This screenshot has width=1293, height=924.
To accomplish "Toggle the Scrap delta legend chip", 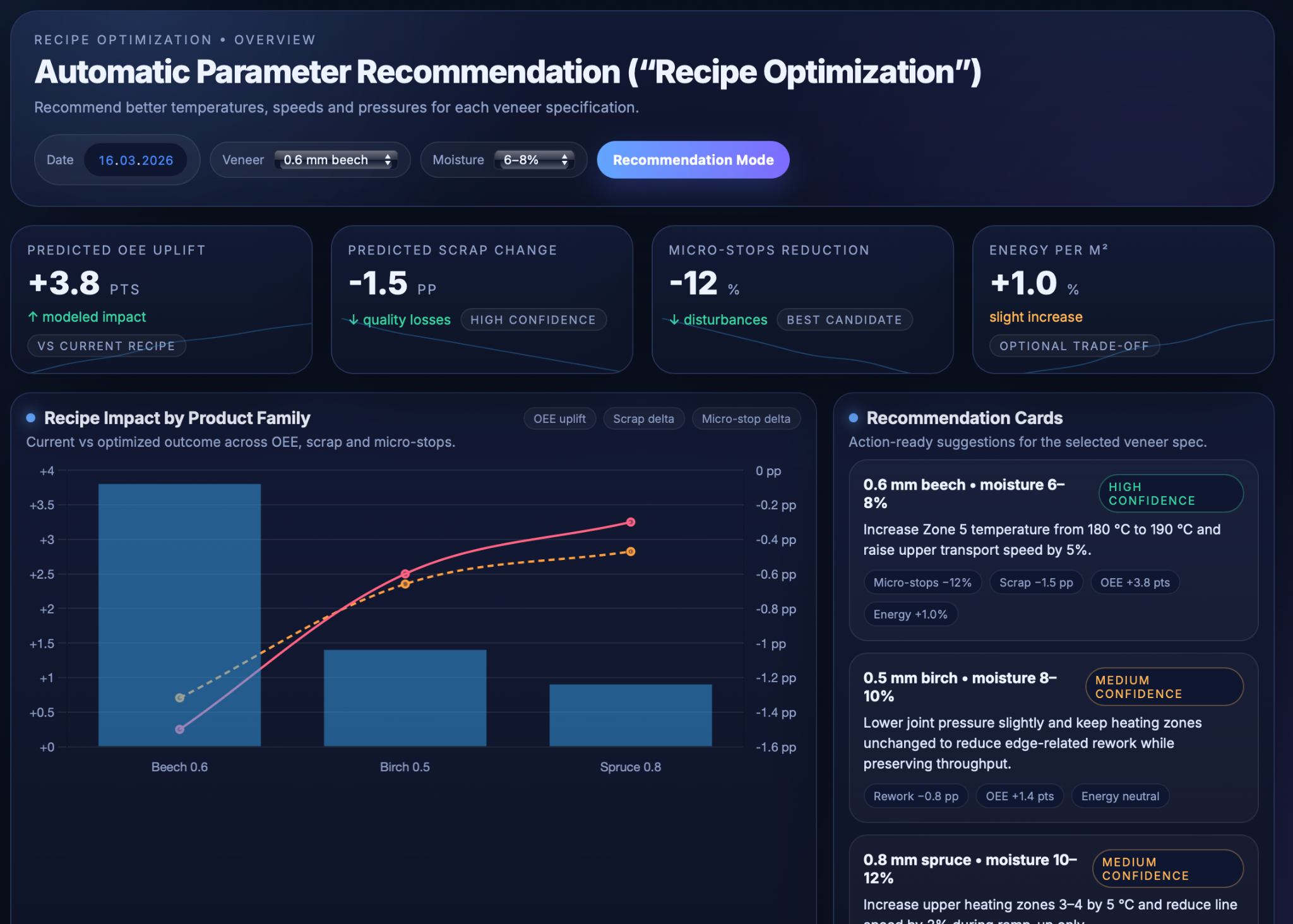I will (x=643, y=418).
